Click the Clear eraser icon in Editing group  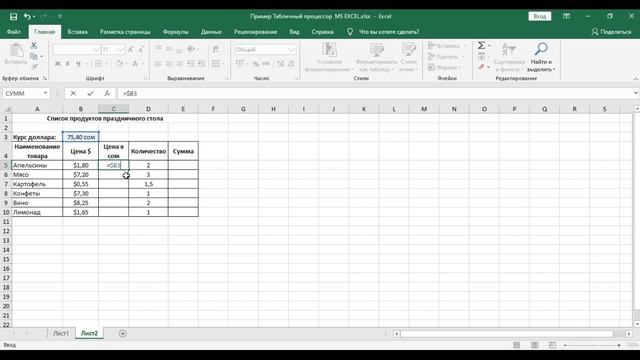tap(482, 67)
